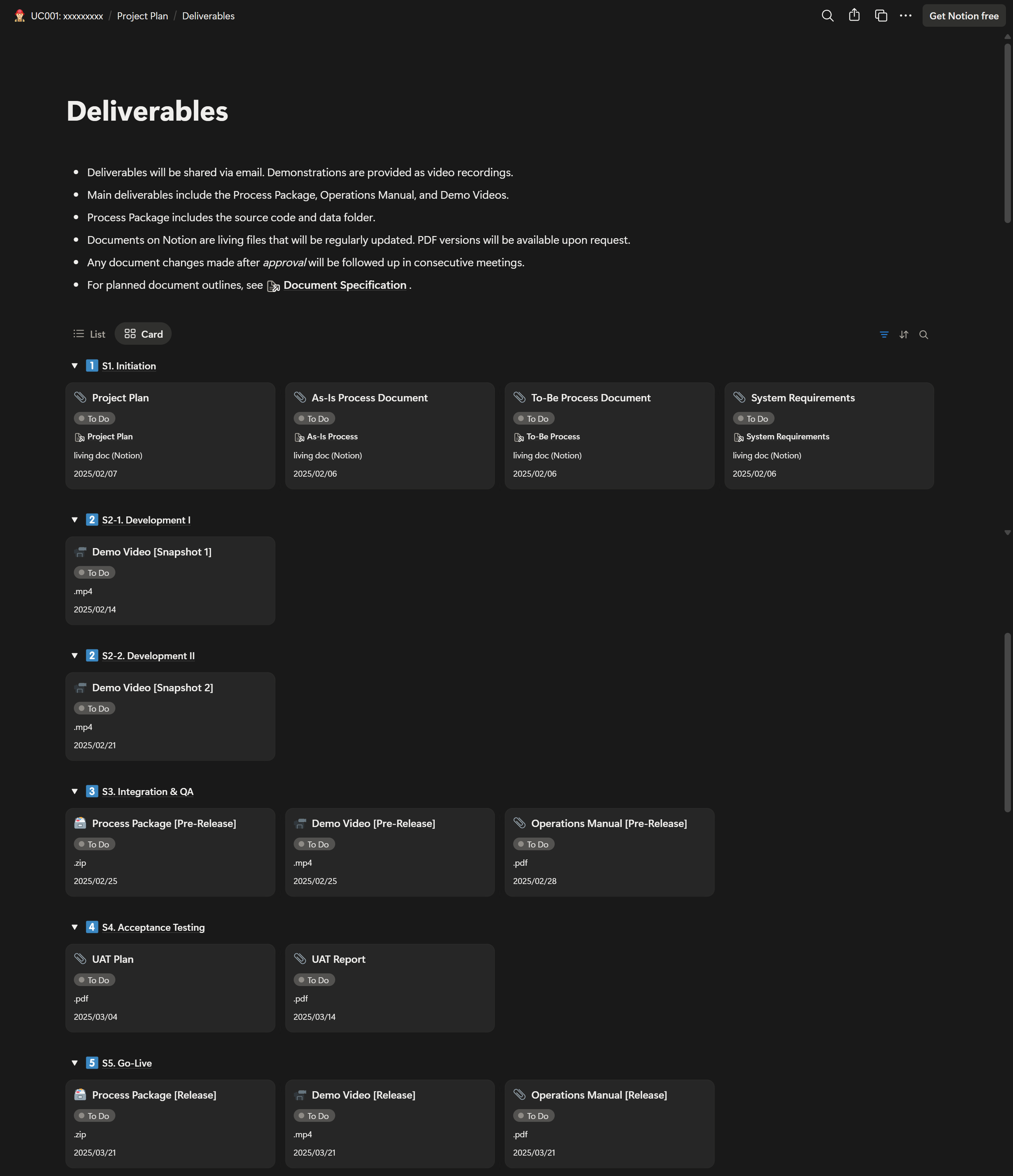The width and height of the screenshot is (1013, 1176).
Task: Collapse the S2-1. Development I group
Action: [74, 520]
